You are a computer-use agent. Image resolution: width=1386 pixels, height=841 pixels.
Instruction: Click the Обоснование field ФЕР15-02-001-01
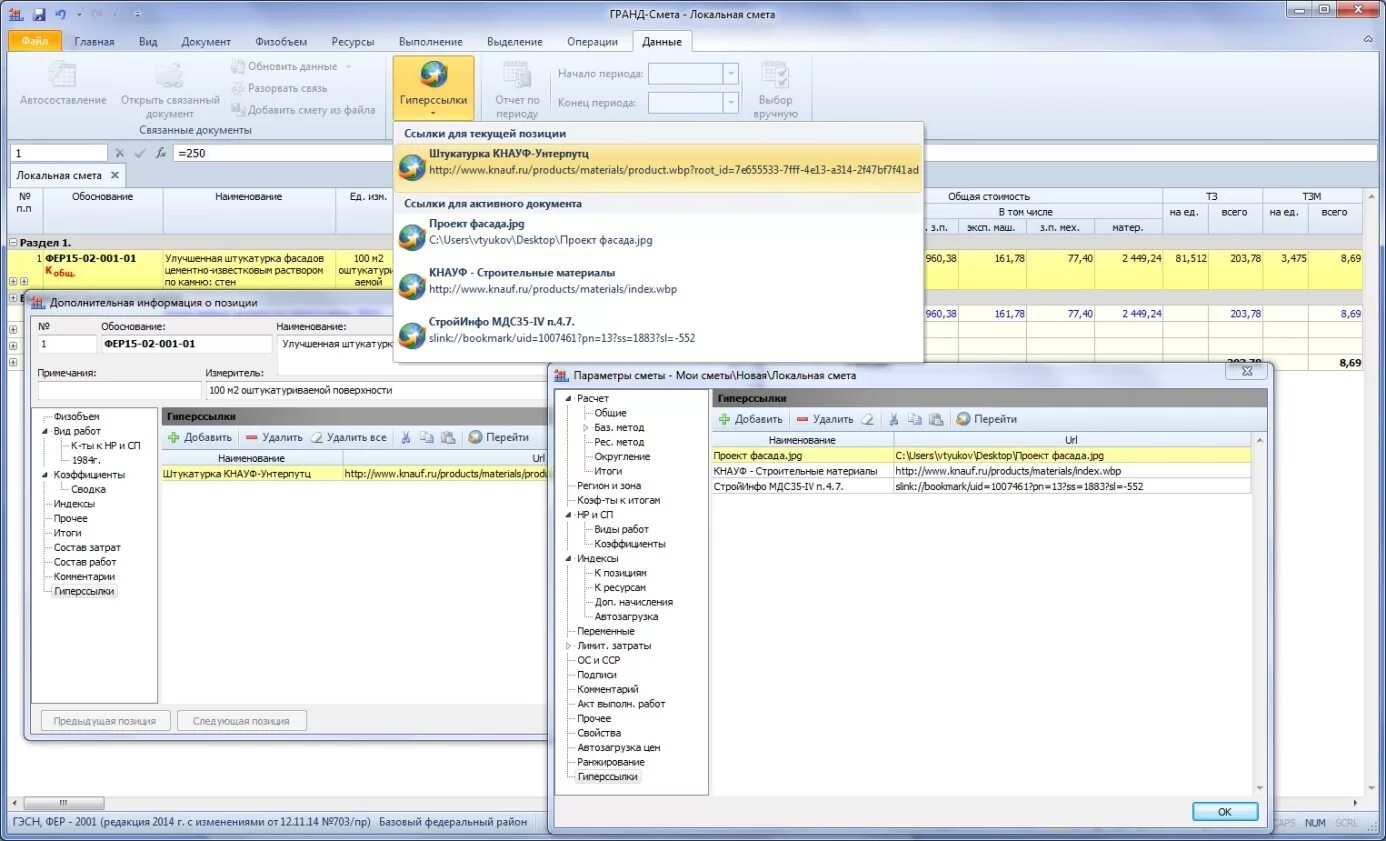(186, 344)
